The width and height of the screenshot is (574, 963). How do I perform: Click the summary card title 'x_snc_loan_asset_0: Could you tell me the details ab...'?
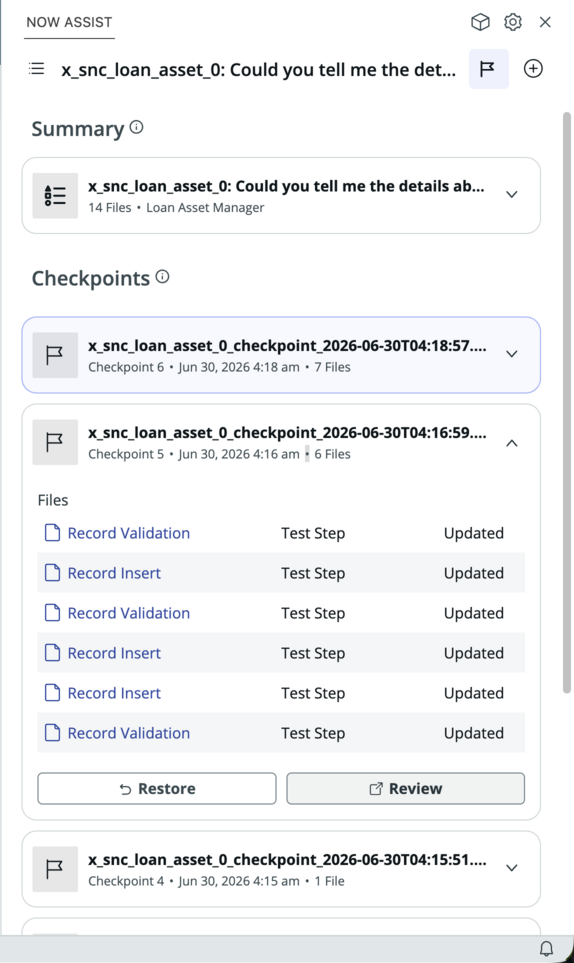(286, 186)
